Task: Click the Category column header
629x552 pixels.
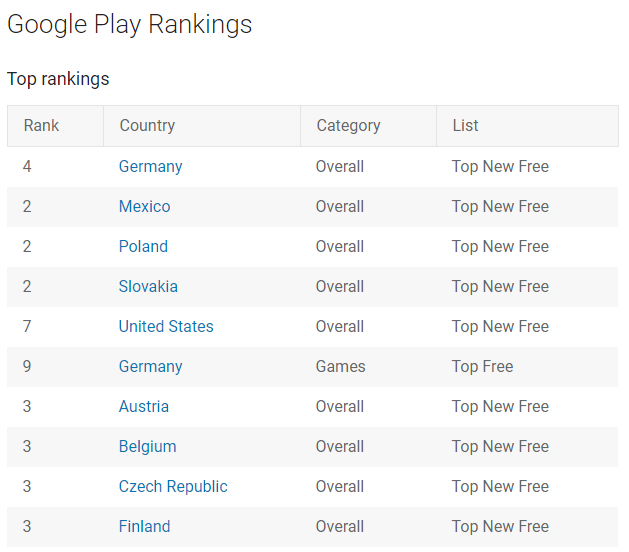Action: click(348, 126)
